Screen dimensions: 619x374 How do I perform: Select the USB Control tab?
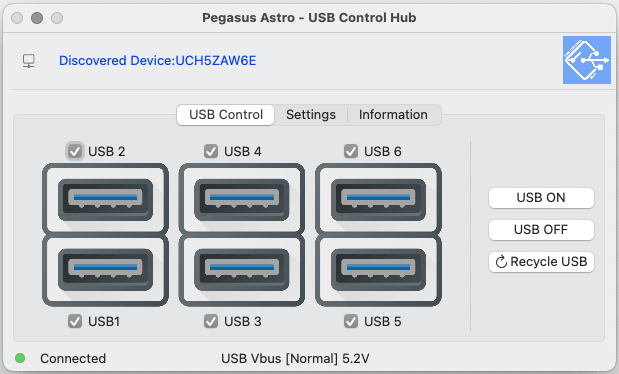[226, 115]
